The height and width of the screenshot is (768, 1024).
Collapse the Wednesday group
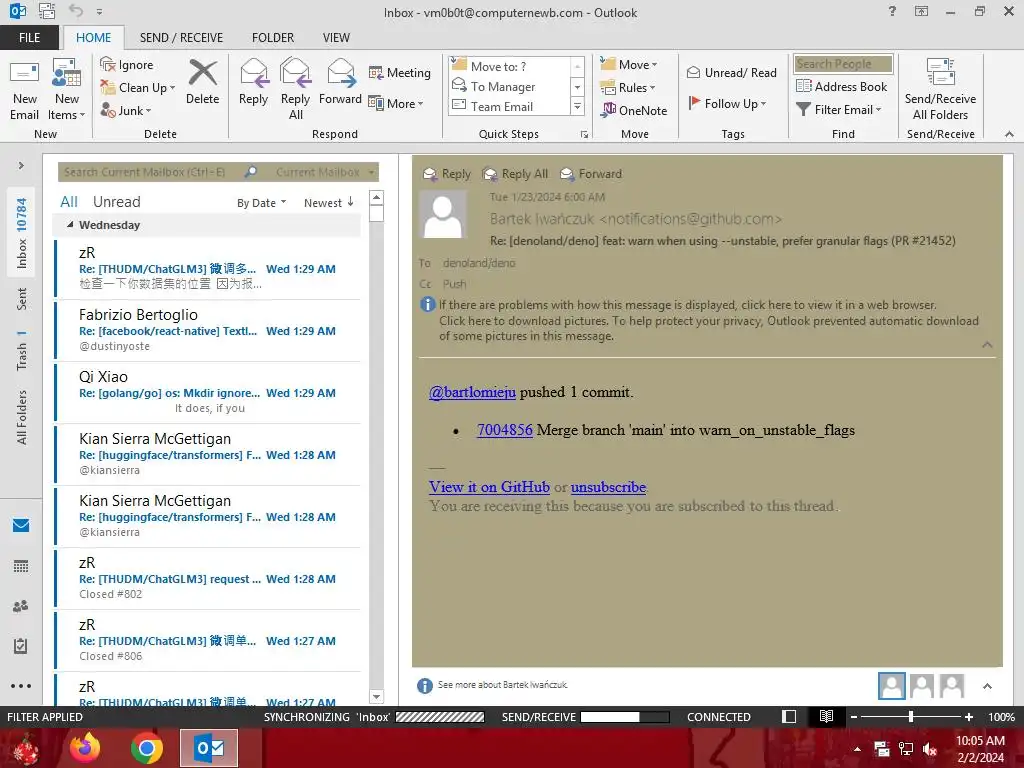coord(70,225)
